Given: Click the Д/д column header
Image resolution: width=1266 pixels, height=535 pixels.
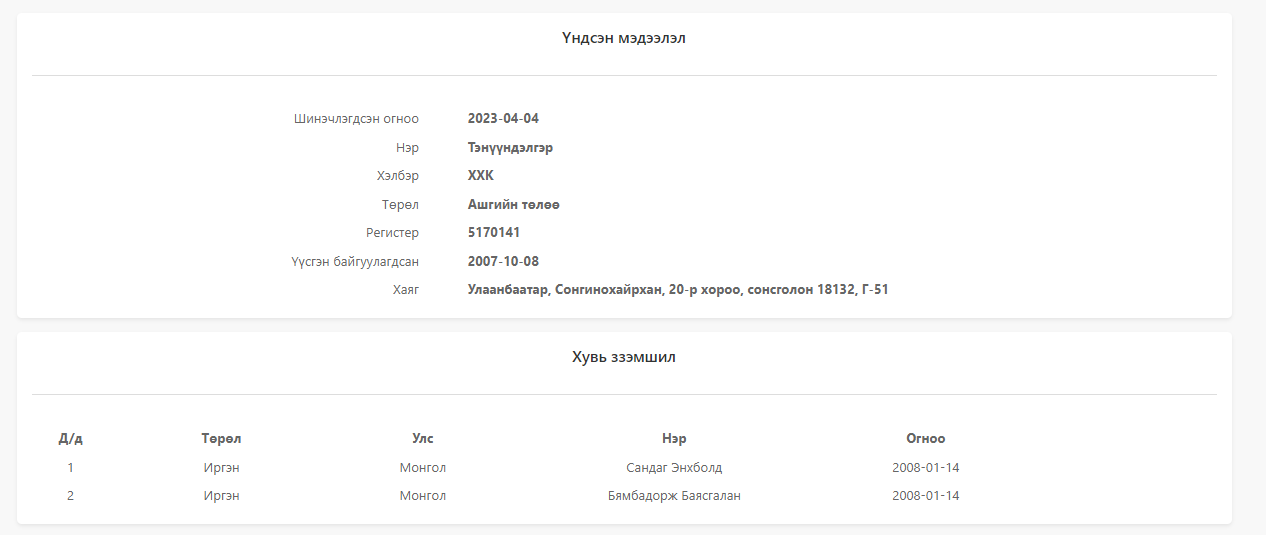Looking at the screenshot, I should pyautogui.click(x=71, y=439).
